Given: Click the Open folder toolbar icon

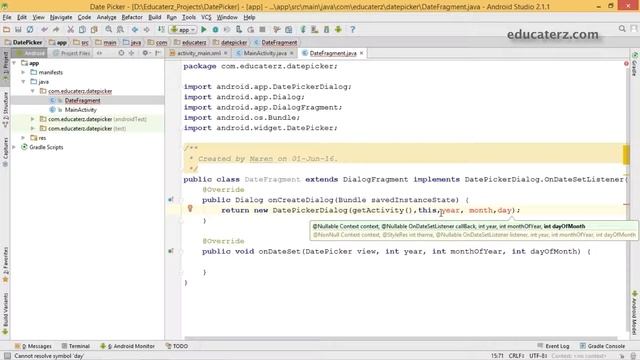Looking at the screenshot, I should [6, 29].
